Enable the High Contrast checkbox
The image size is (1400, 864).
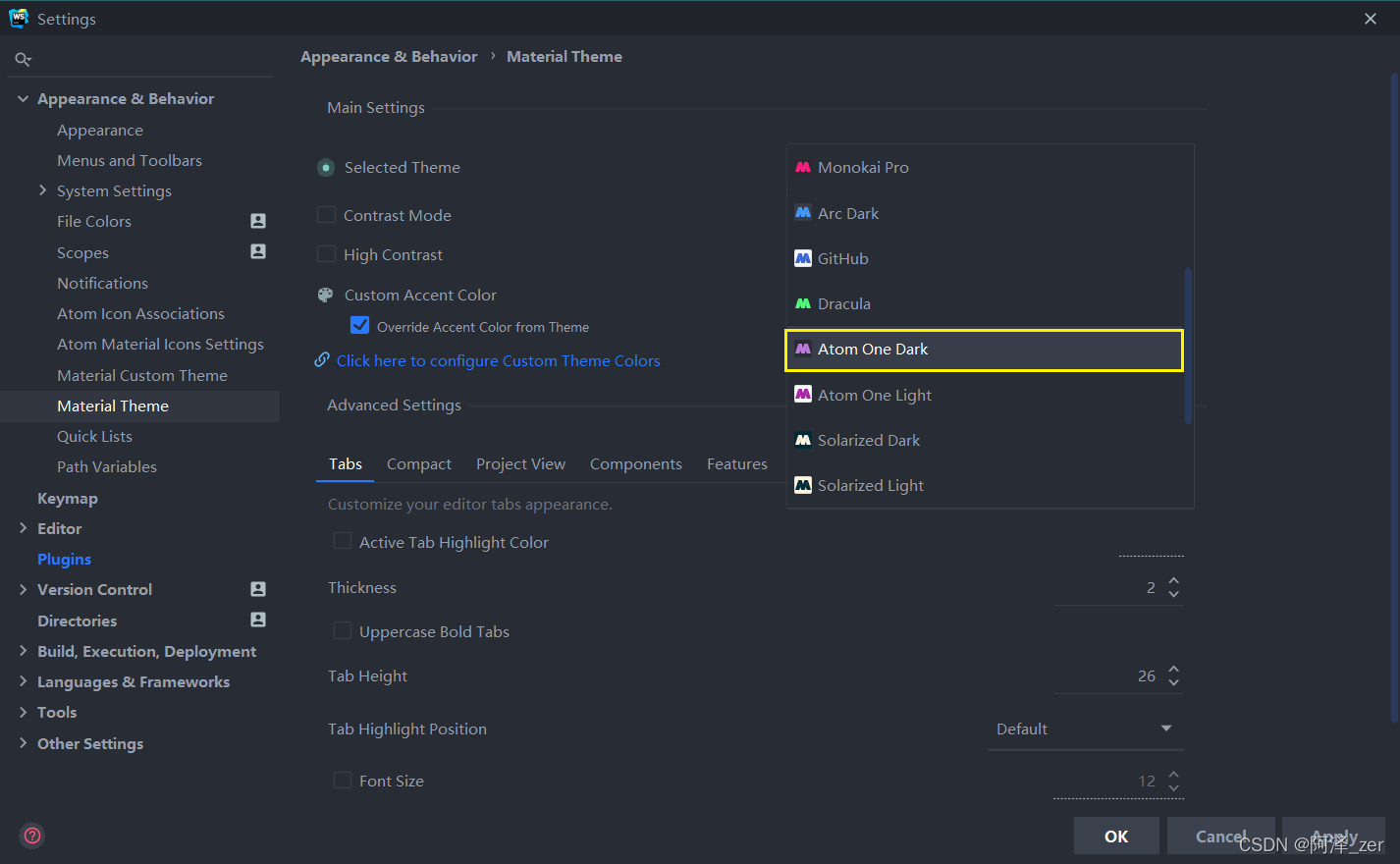point(326,253)
